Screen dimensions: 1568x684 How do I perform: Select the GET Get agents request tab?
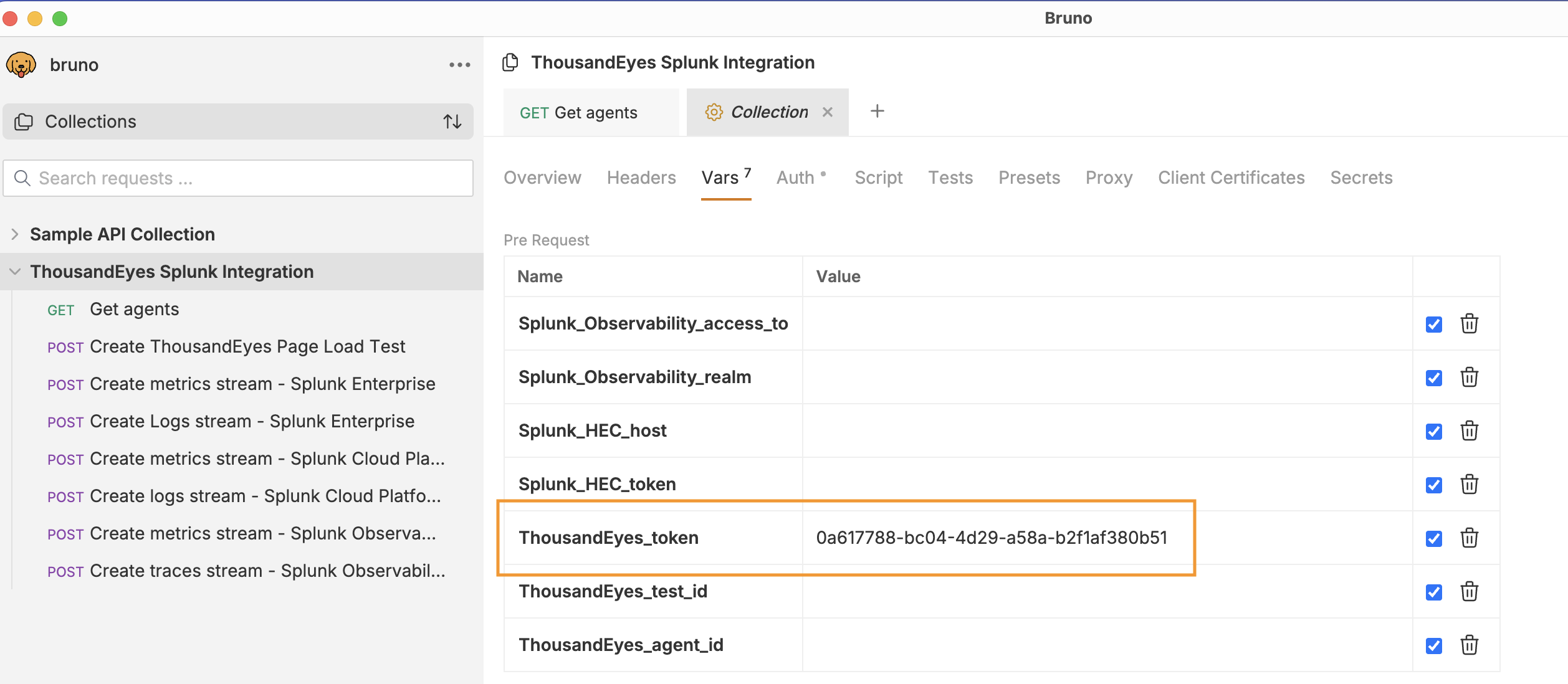578,113
